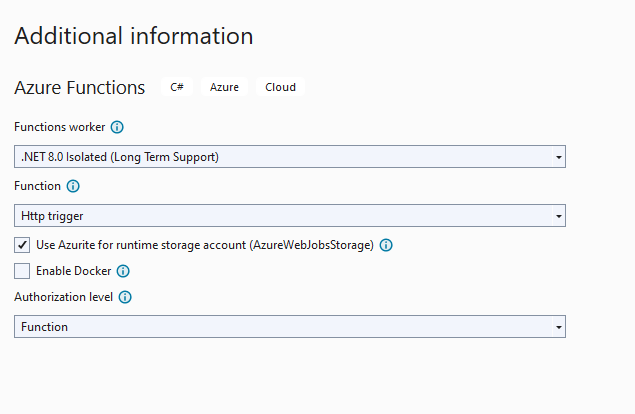Screen dimensions: 635x414
Task: Click the C# tag
Action: [x=177, y=87]
